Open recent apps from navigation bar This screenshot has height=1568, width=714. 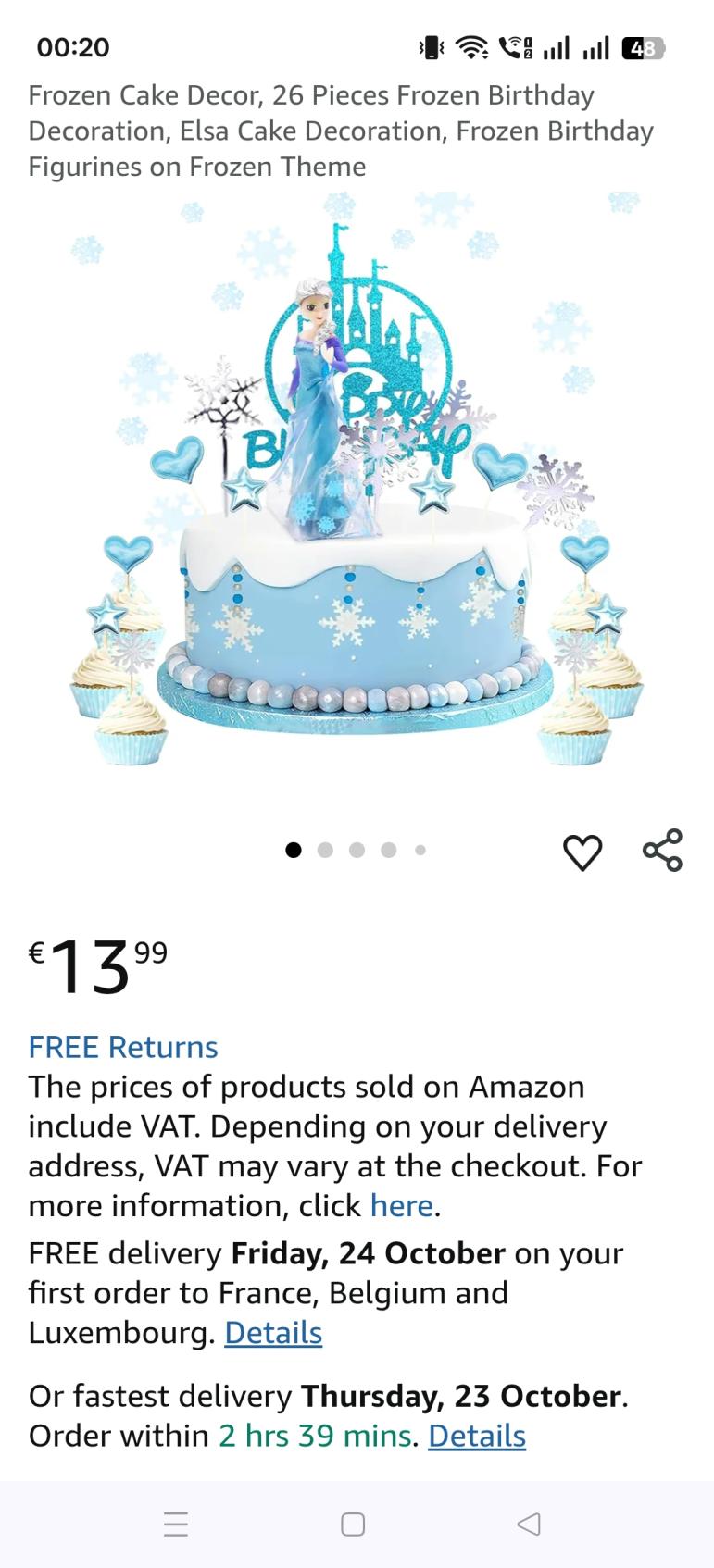[x=176, y=1524]
